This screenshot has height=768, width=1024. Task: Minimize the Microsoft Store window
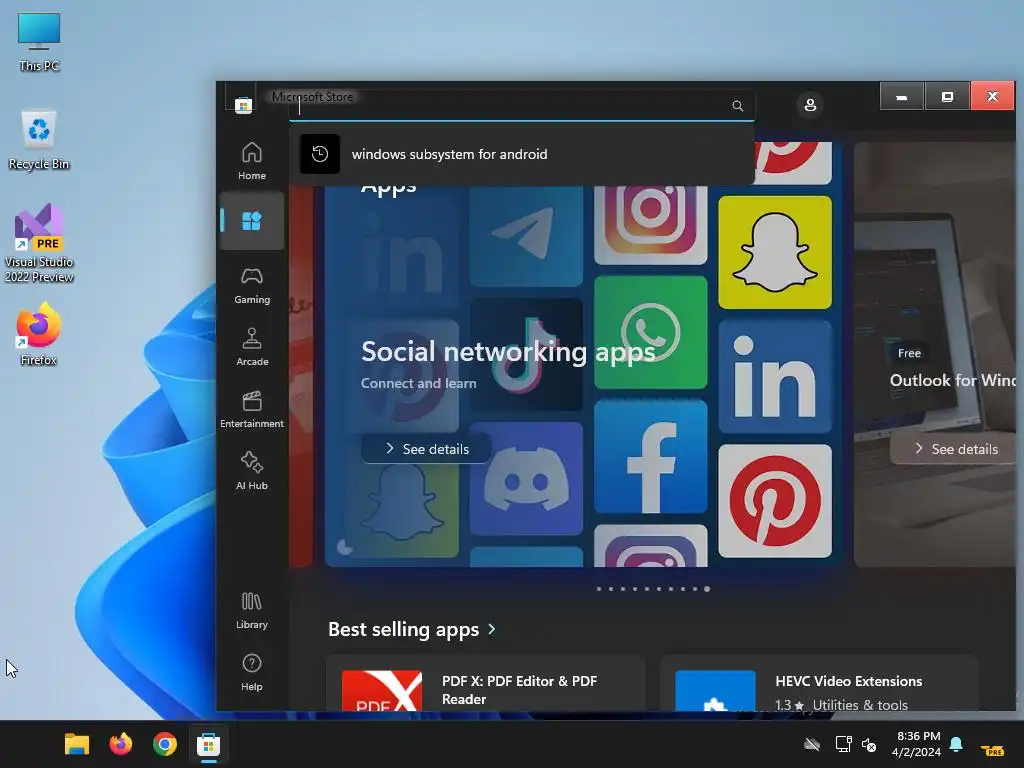click(x=902, y=97)
